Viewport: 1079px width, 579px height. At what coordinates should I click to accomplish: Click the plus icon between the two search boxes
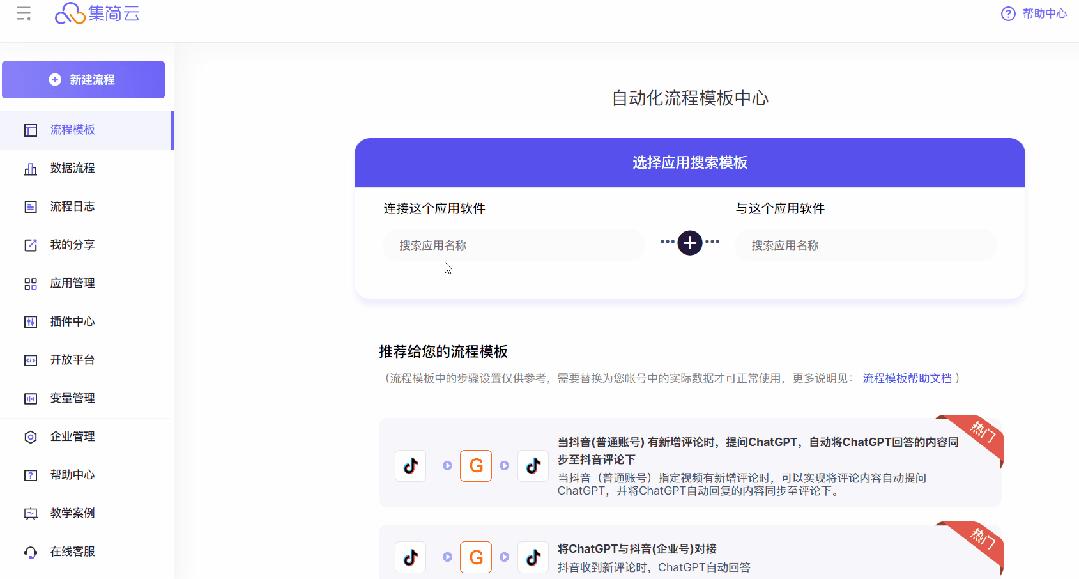tap(688, 243)
